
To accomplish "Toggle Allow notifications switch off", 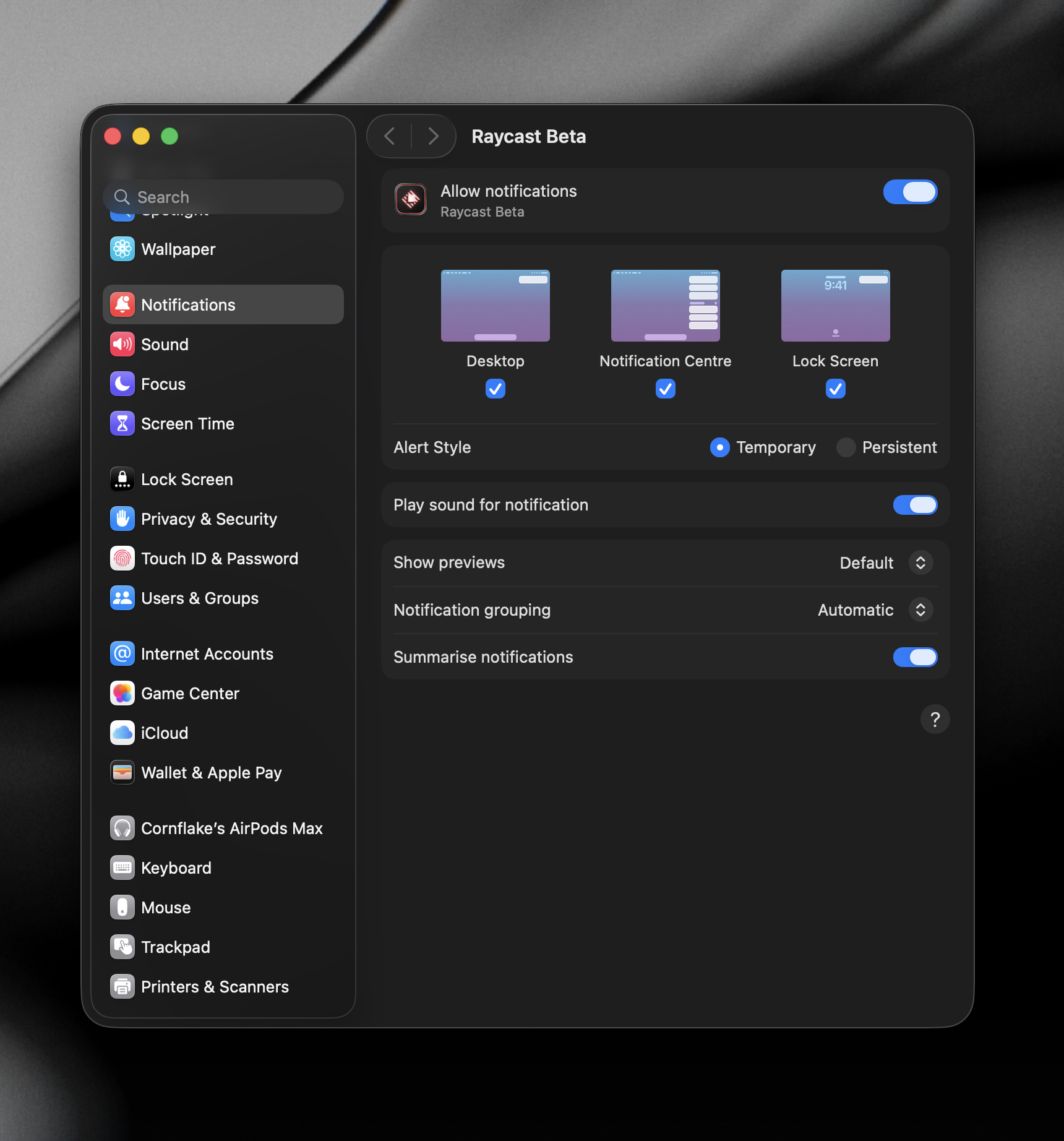I will point(910,192).
